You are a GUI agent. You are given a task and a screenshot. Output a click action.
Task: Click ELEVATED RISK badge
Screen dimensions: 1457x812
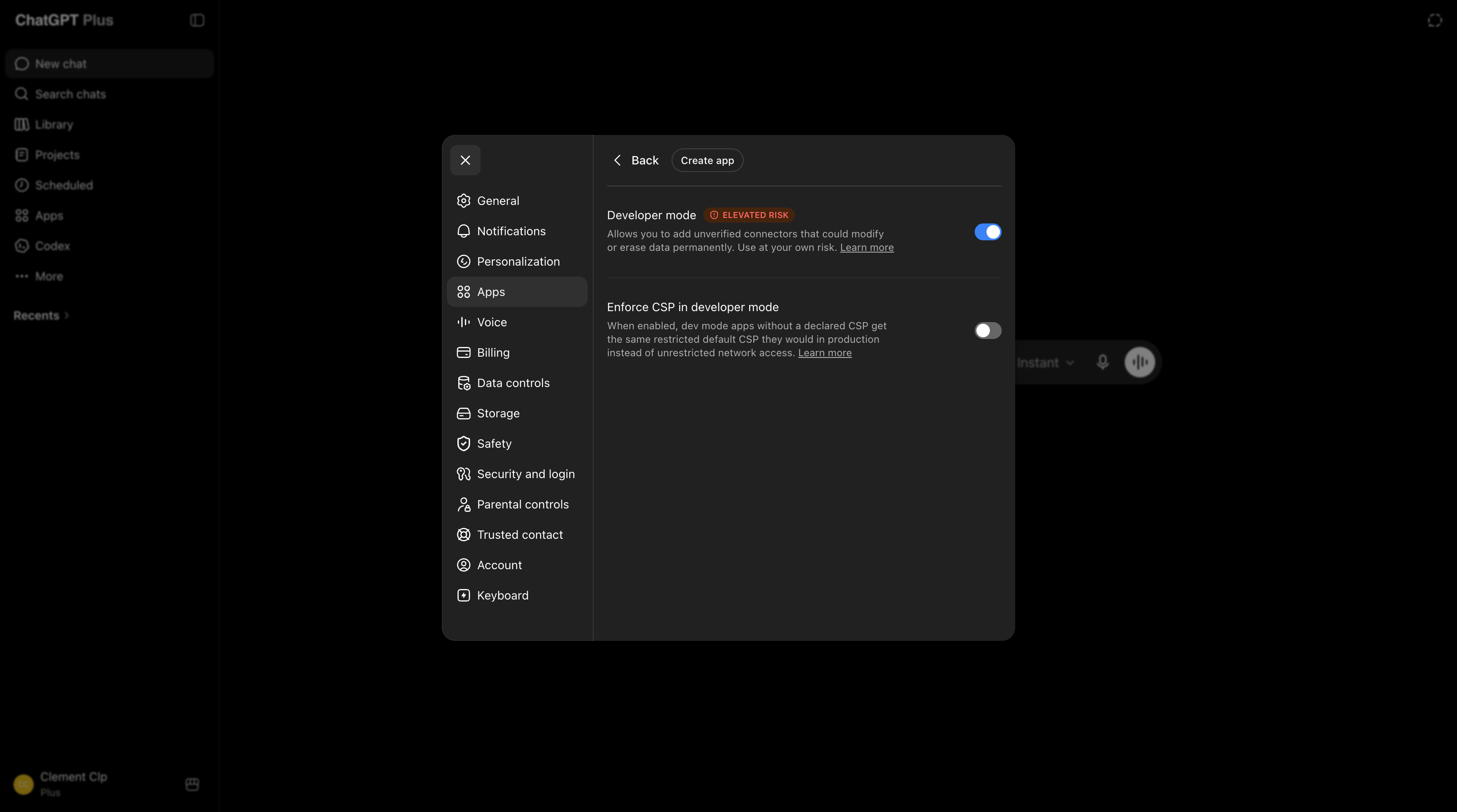pyautogui.click(x=749, y=215)
